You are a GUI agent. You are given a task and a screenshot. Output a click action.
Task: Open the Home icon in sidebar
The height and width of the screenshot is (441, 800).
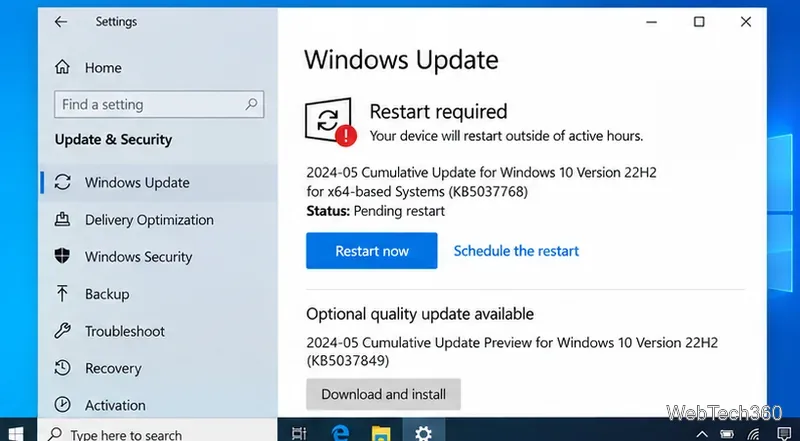click(62, 67)
